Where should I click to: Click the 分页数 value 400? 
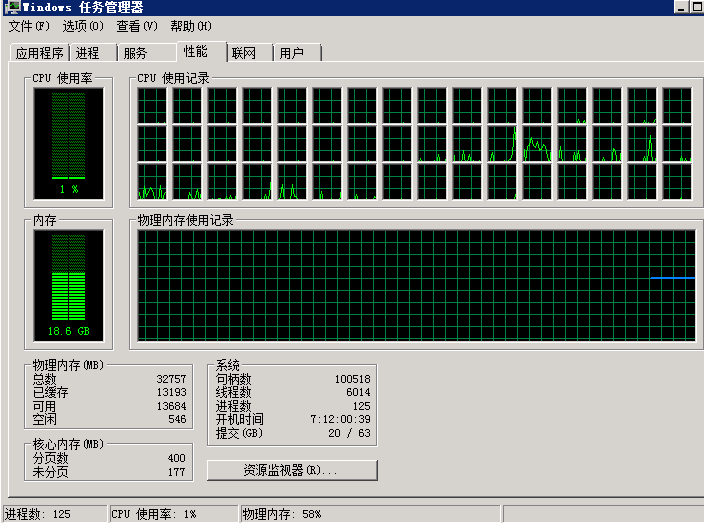(176, 458)
